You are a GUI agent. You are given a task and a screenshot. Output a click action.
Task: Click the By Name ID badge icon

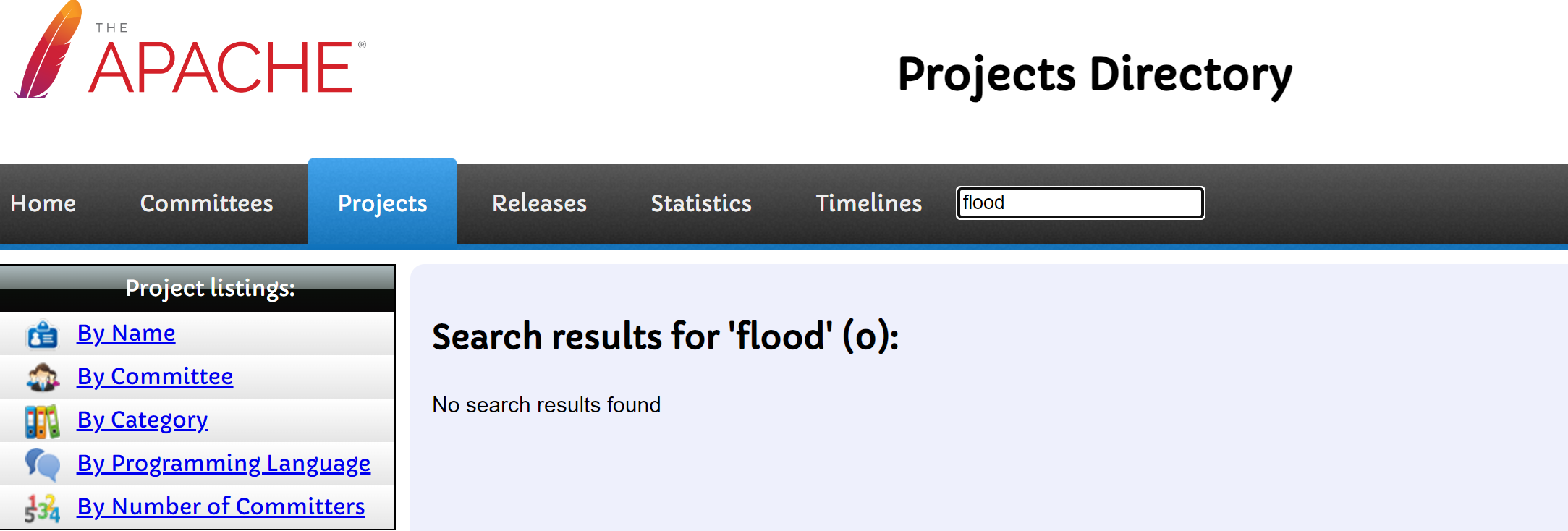[x=42, y=334]
